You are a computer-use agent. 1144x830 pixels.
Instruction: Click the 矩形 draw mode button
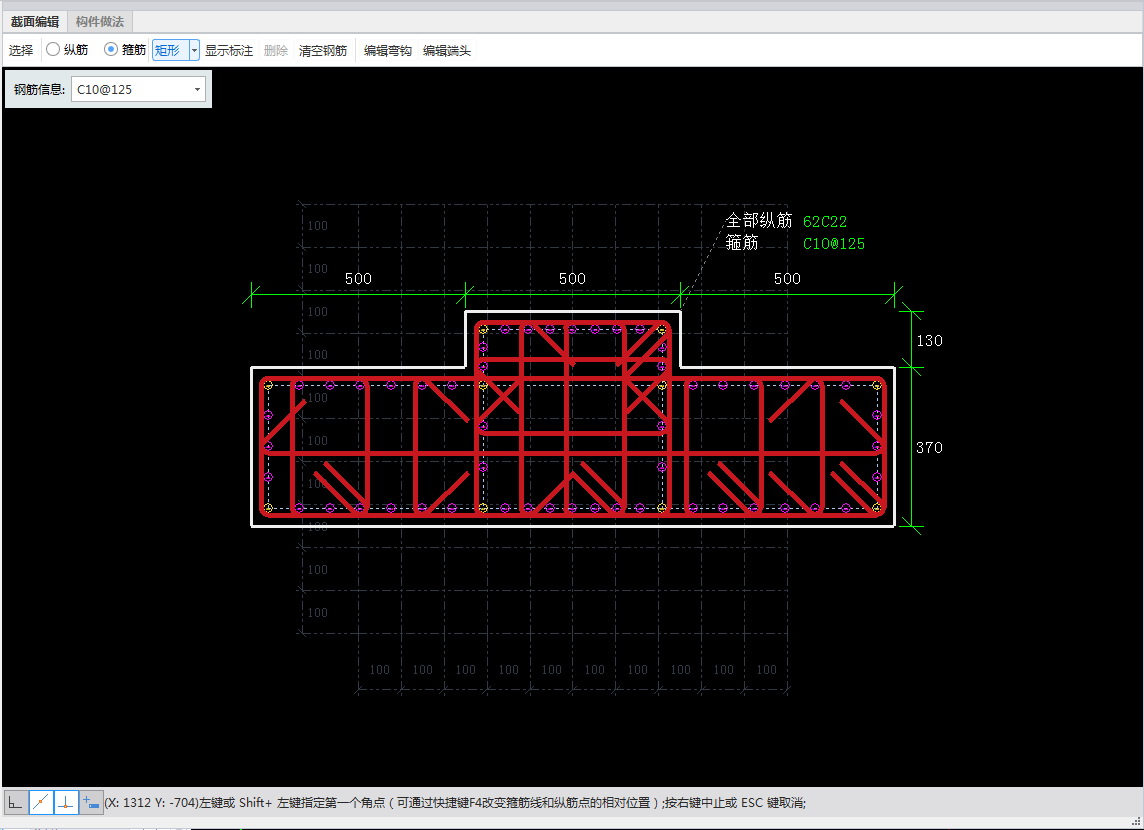[171, 50]
